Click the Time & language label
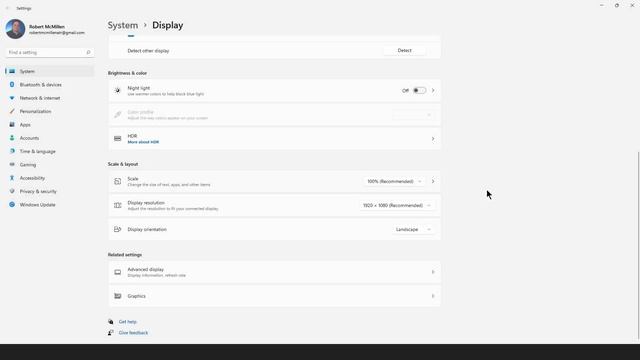Viewport: 640px width, 360px height. 38,151
